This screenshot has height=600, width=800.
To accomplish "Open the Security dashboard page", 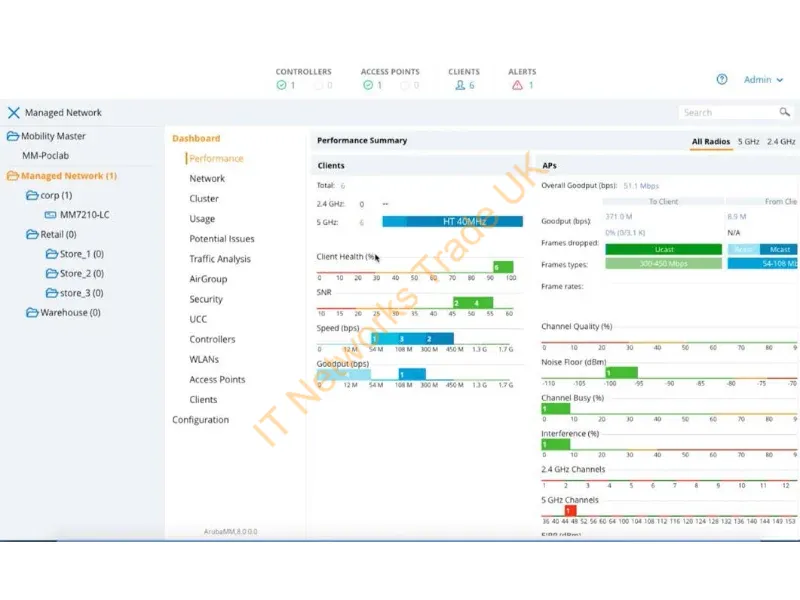I will 206,299.
